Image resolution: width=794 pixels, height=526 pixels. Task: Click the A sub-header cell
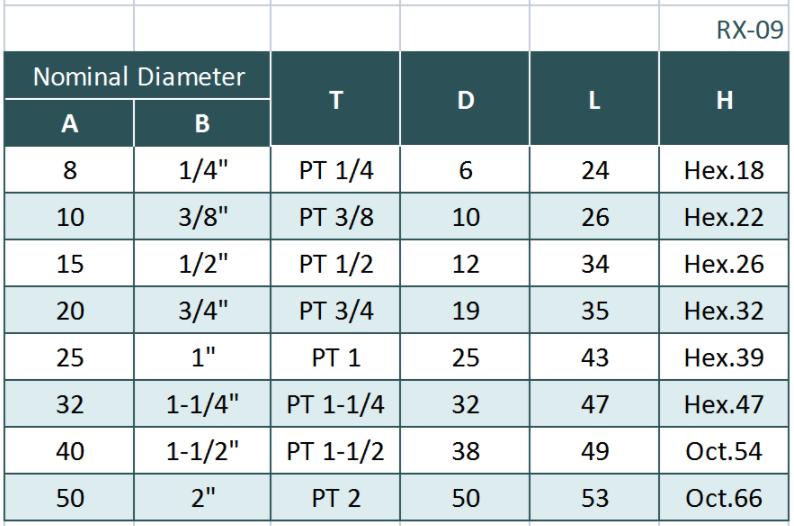[70, 124]
